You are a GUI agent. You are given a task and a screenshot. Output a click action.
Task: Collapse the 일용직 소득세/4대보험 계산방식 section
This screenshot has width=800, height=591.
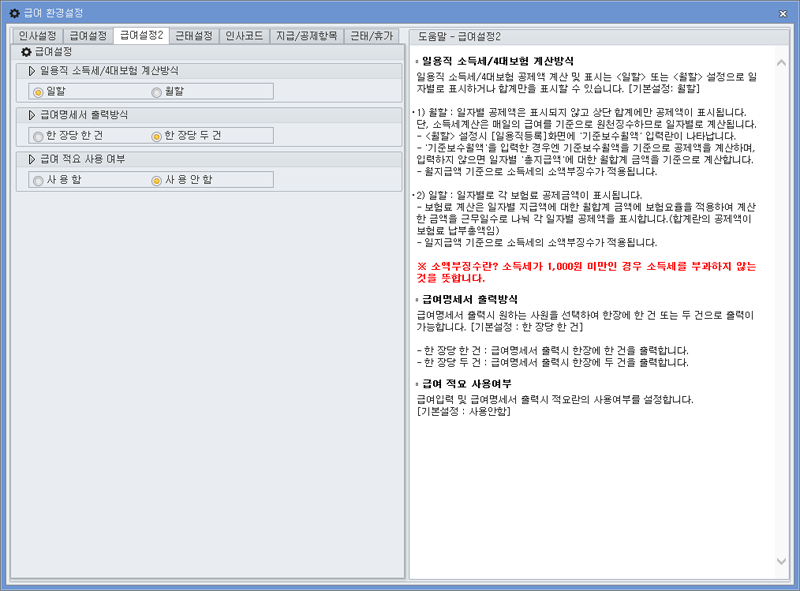[x=30, y=70]
